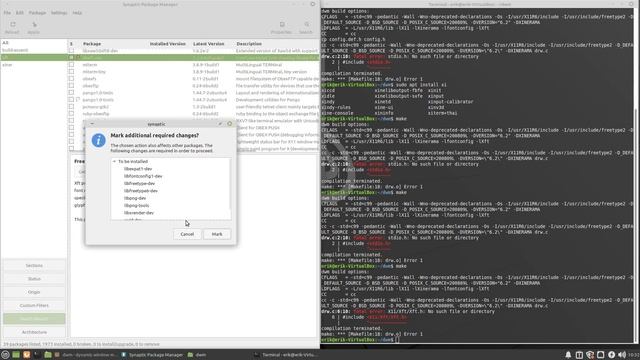Collapse the 'To be installed' tree node
Viewport: 640px width, 360px height.
(114, 161)
